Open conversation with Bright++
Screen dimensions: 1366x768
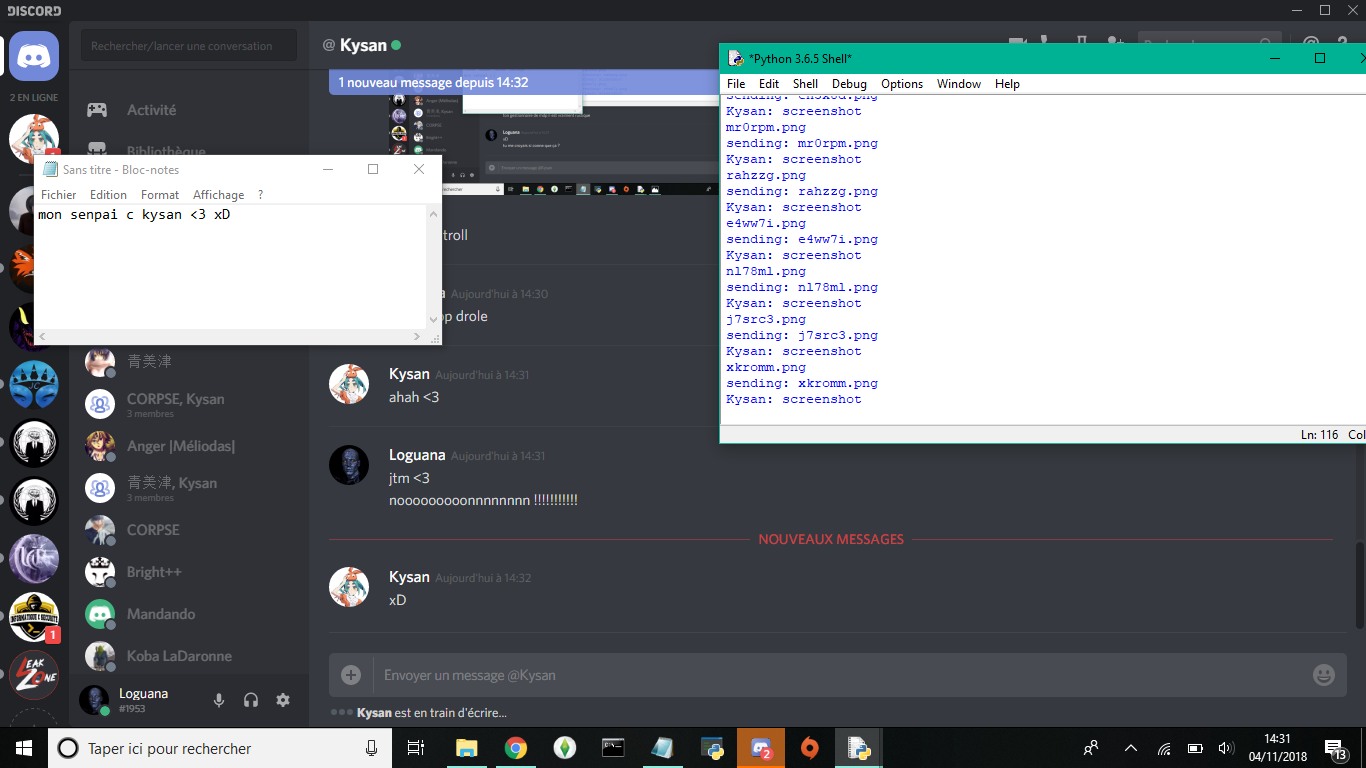[x=189, y=572]
